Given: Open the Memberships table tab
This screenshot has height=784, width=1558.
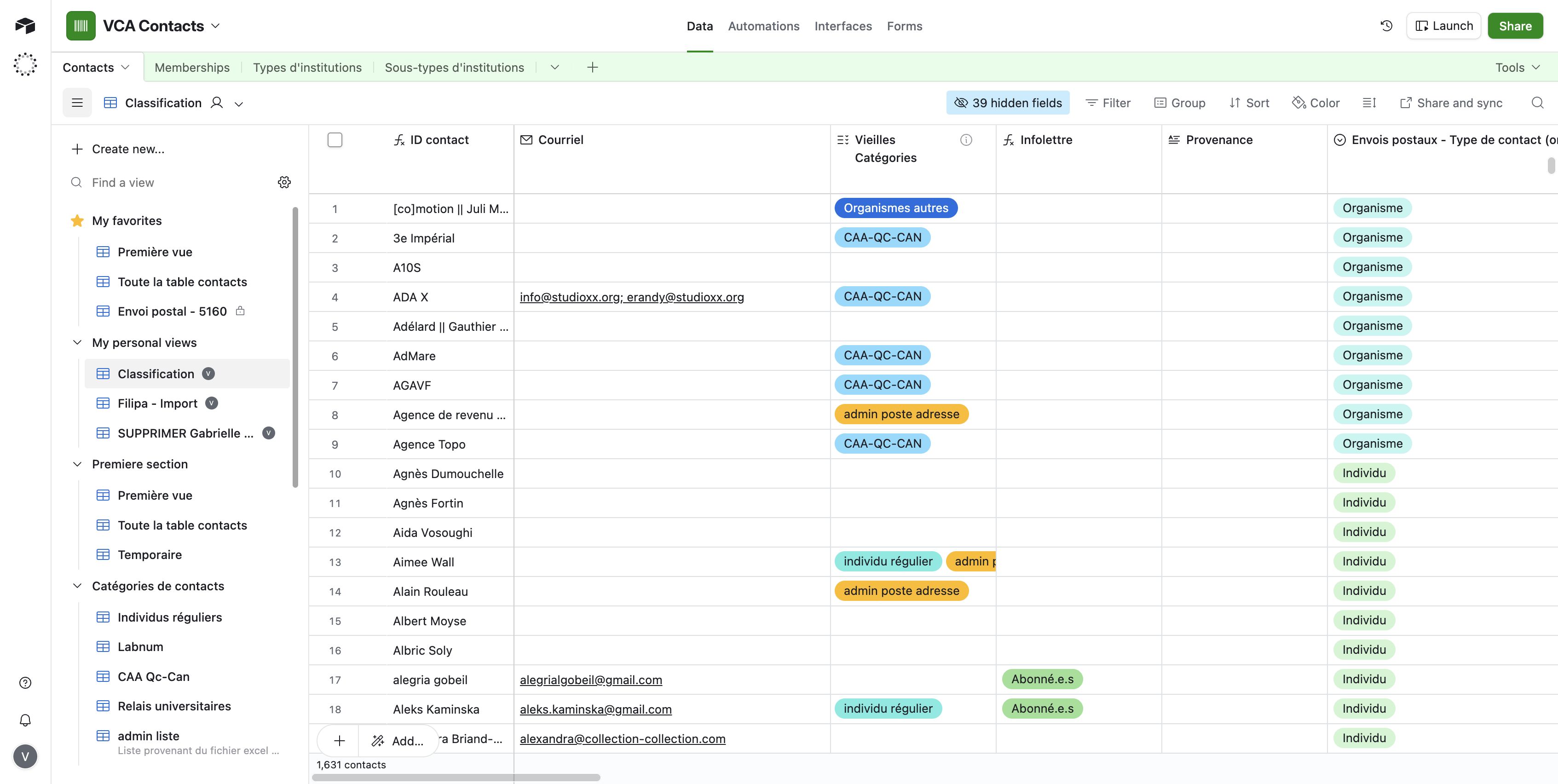Looking at the screenshot, I should 192,67.
